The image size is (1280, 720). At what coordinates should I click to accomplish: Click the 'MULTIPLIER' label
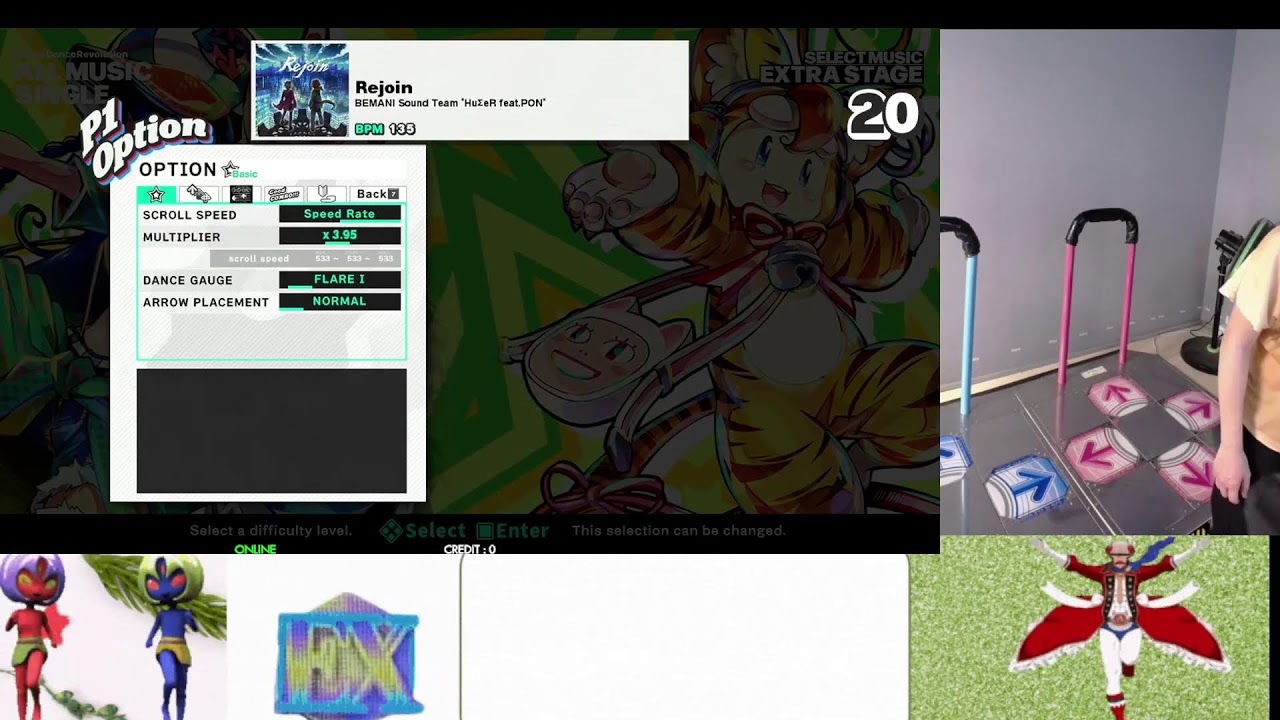[182, 237]
